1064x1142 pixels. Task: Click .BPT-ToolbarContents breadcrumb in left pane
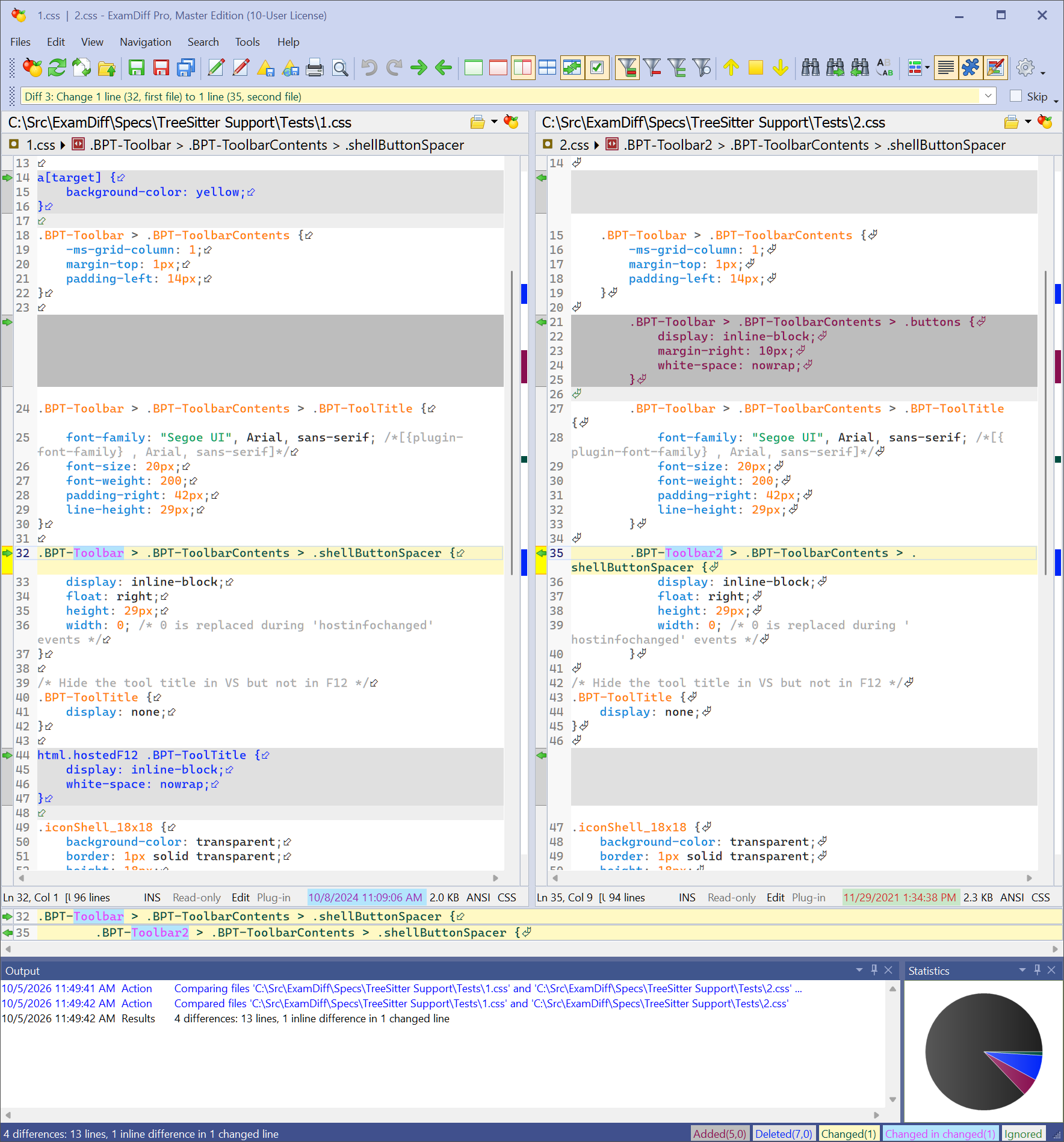click(258, 145)
